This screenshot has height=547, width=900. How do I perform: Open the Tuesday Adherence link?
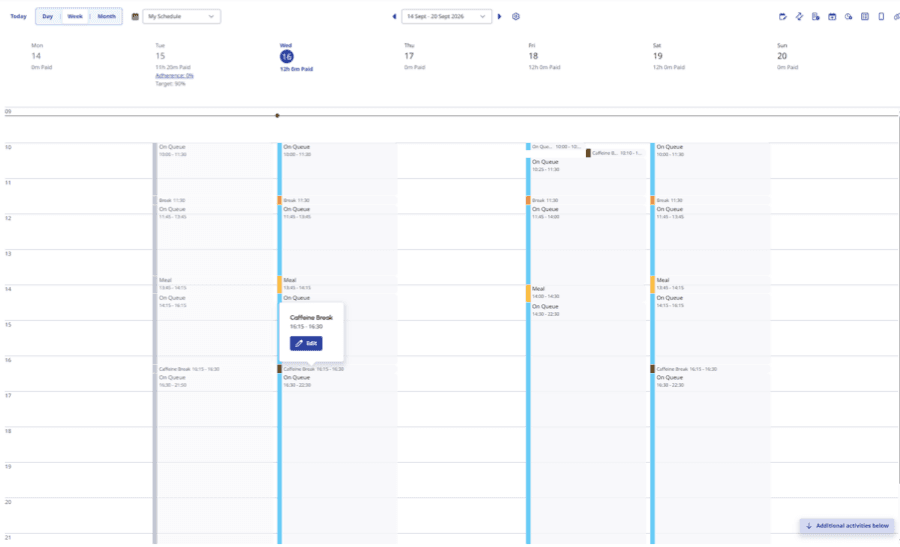(174, 75)
